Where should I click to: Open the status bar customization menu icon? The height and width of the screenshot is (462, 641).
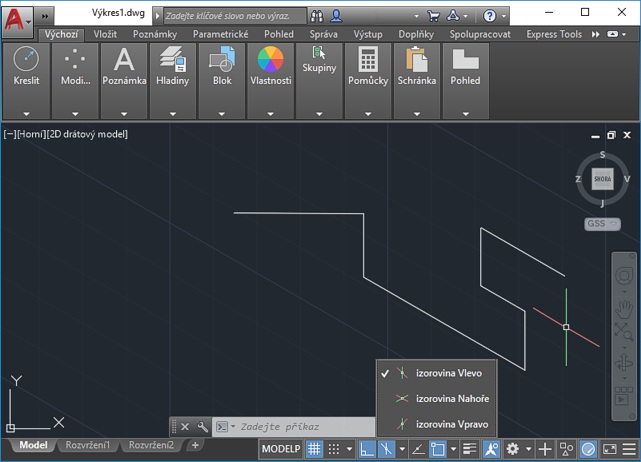630,449
